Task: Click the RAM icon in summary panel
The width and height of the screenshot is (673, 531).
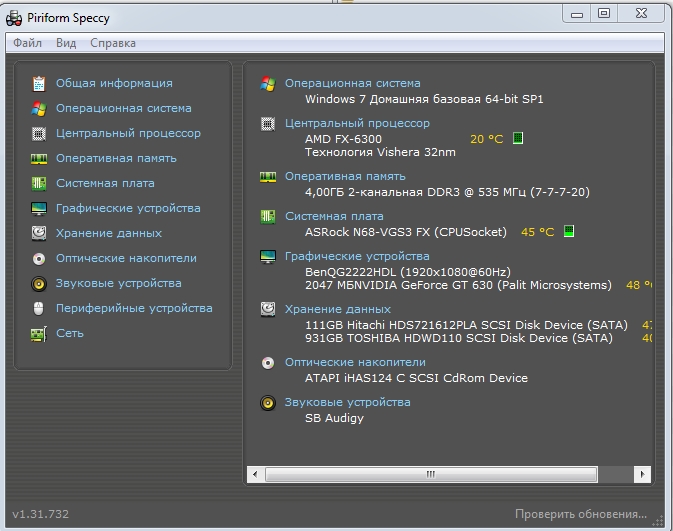Action: tap(268, 177)
